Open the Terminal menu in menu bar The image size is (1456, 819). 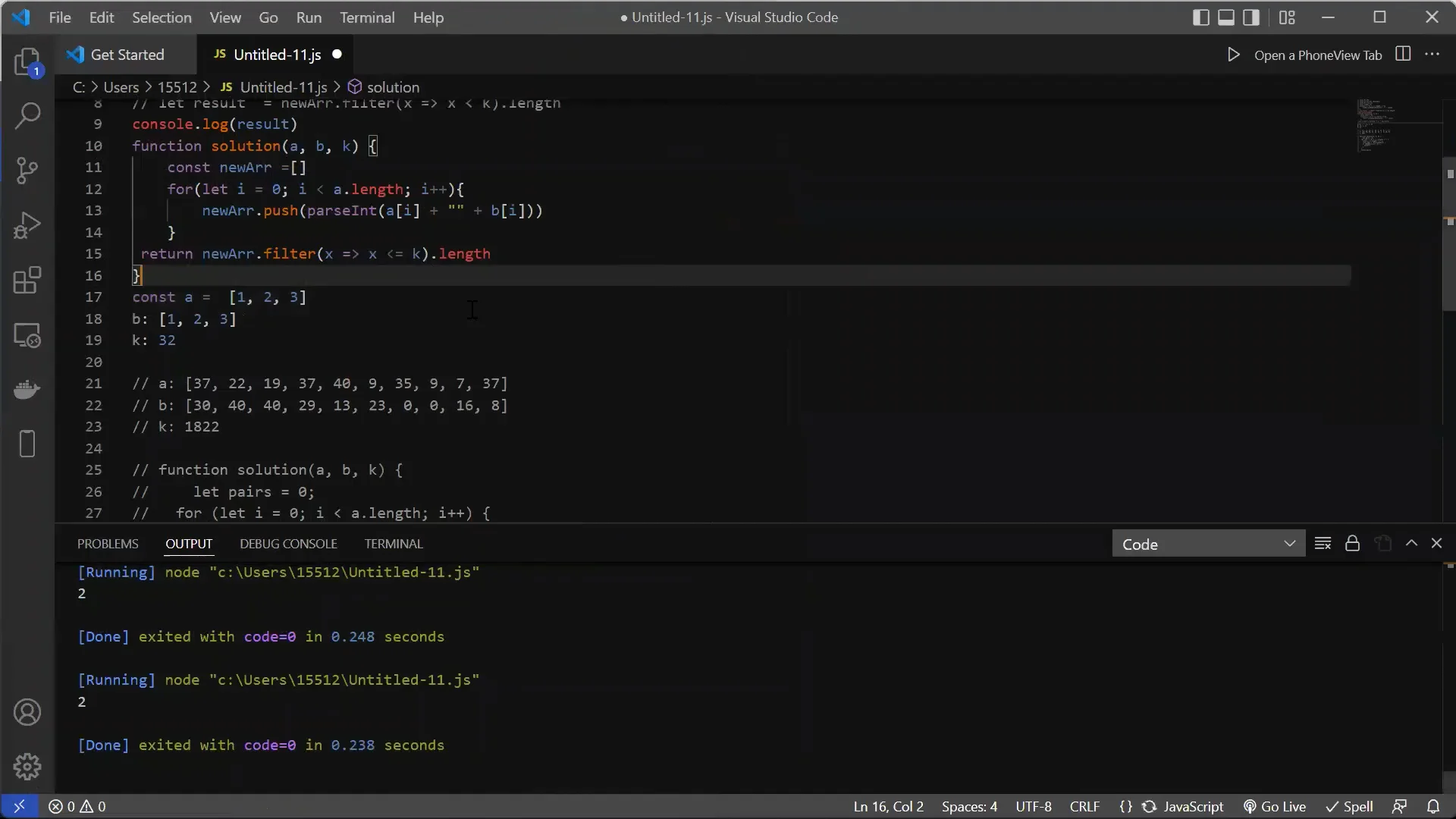pyautogui.click(x=367, y=17)
